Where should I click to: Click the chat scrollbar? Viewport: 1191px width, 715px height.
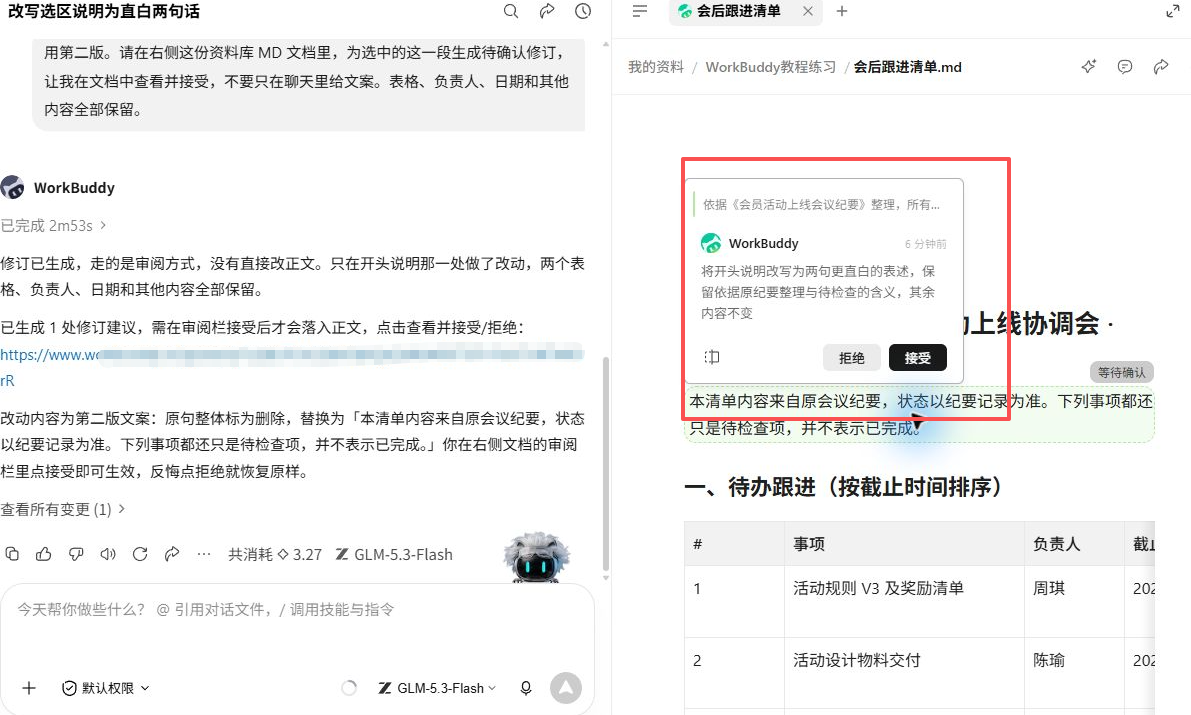605,463
